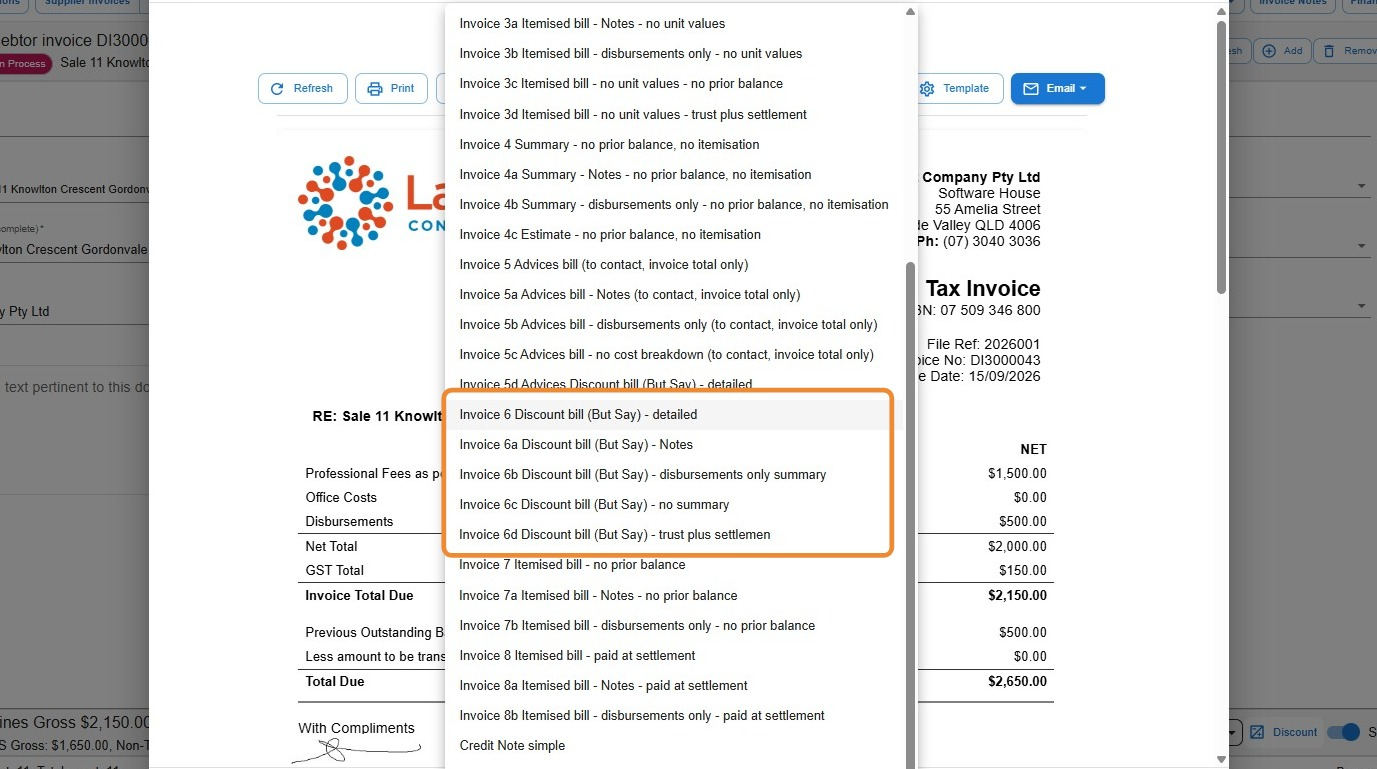Click the With Compliments text
Screen dimensions: 1377x769
[356, 728]
